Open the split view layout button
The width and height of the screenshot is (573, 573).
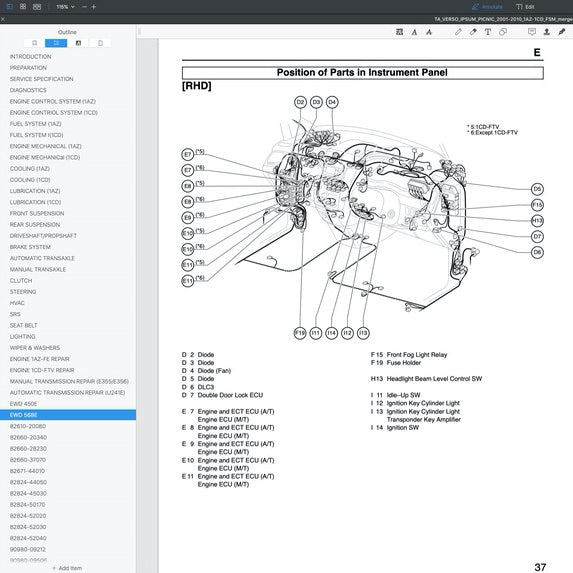[x=37, y=7]
